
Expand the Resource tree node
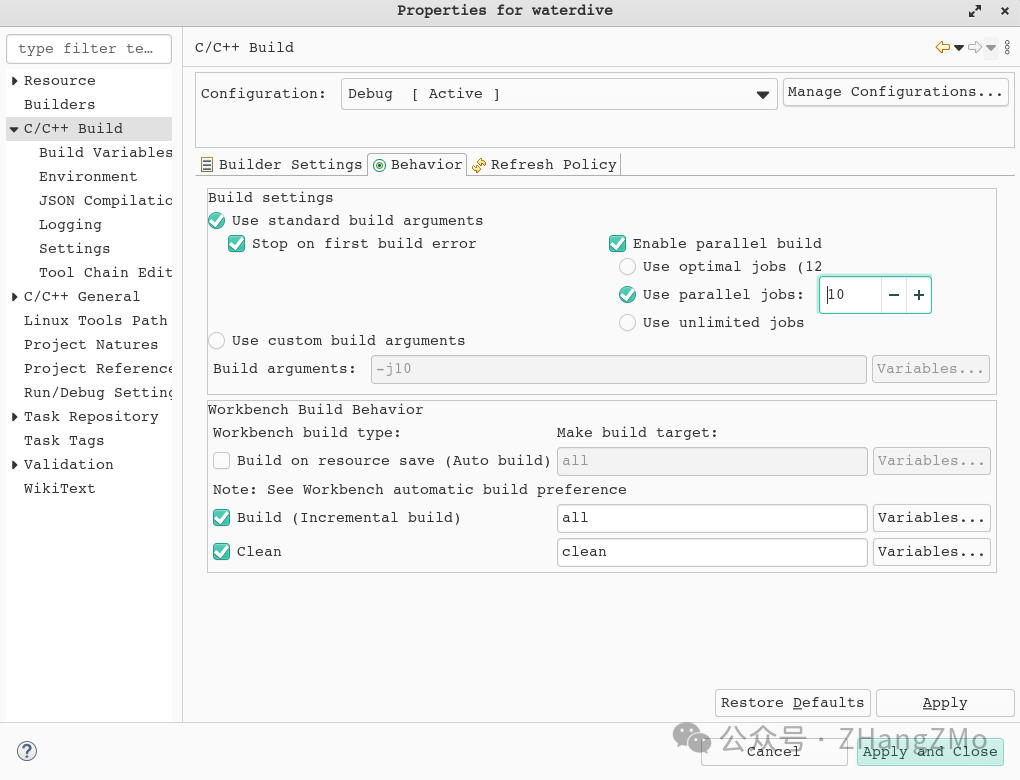[x=14, y=81]
